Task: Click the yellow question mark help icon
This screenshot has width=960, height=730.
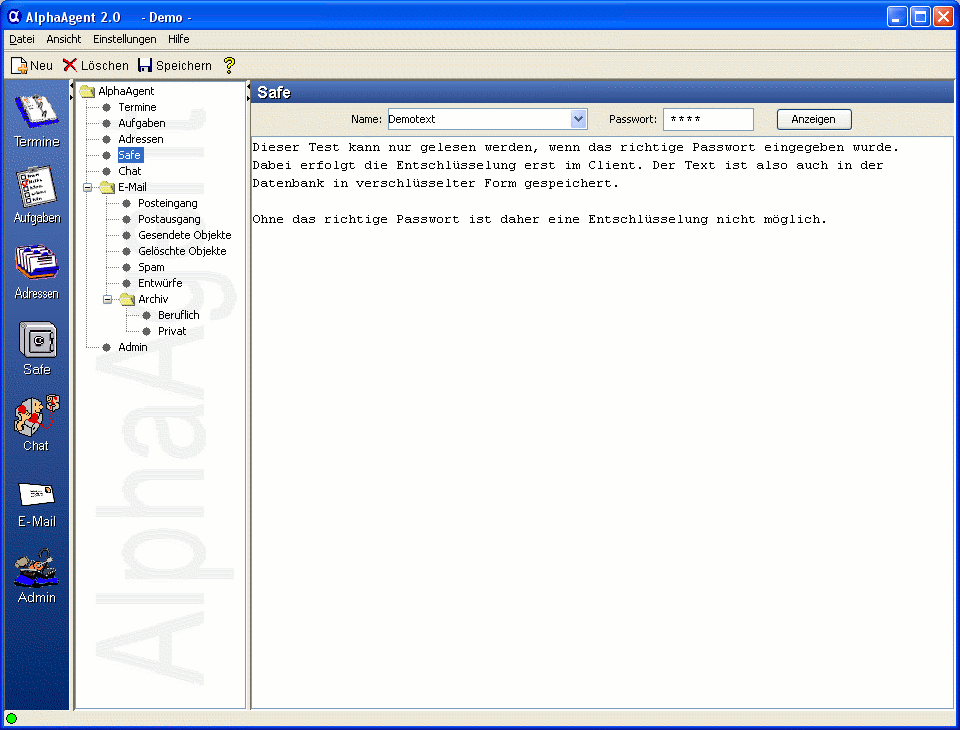Action: click(229, 65)
